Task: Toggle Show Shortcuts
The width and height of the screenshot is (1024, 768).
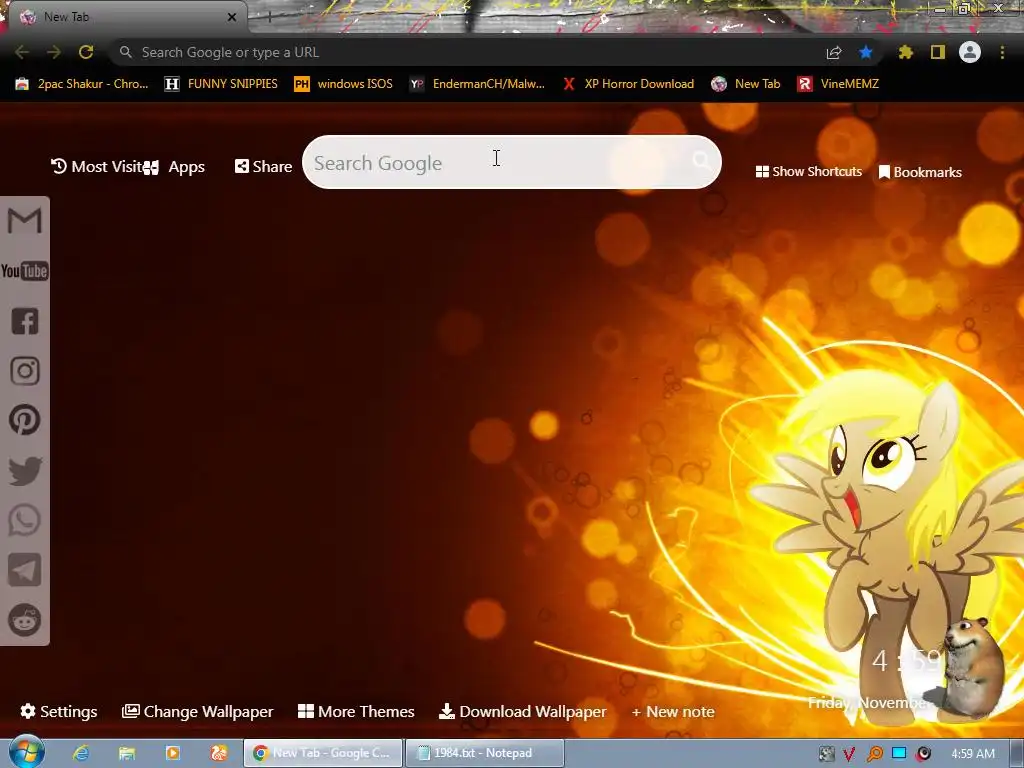Action: pos(808,172)
